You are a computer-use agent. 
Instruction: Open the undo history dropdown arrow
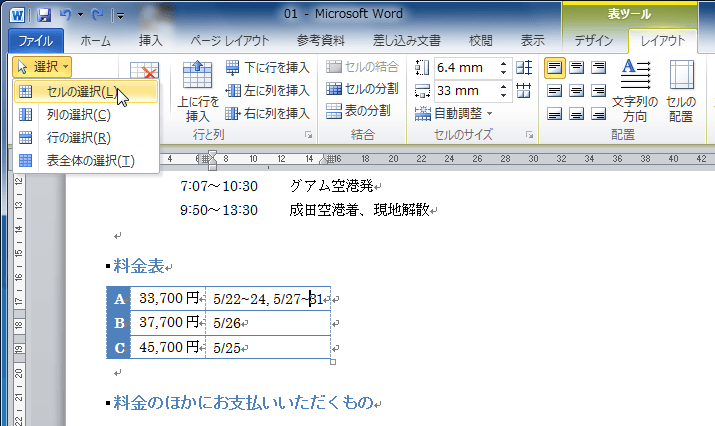[80, 15]
